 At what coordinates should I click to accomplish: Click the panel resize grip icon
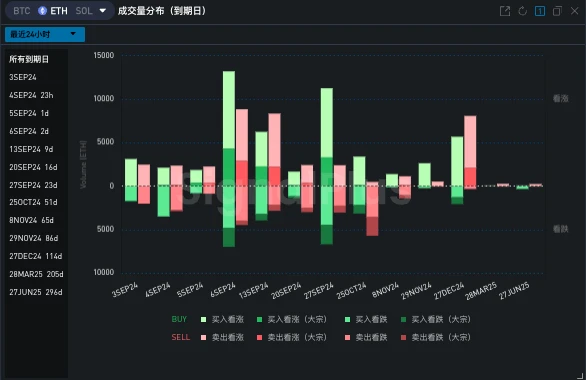[x=580, y=376]
